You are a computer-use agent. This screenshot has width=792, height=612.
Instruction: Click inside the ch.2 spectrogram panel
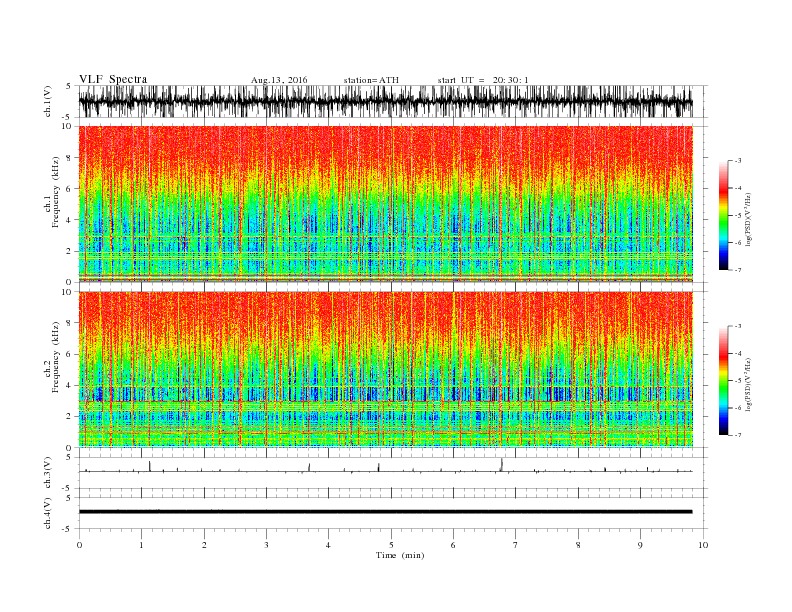(385, 369)
